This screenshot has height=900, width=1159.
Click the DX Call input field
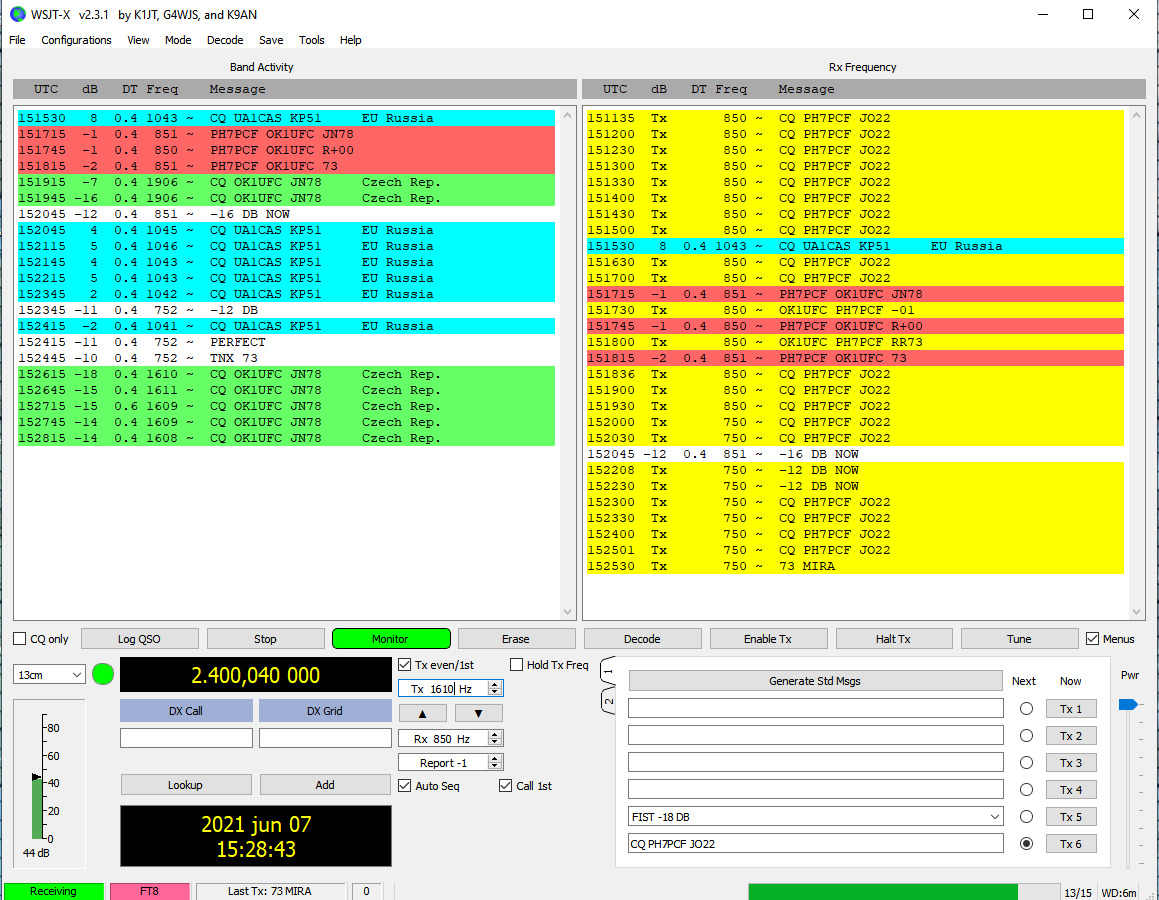click(186, 738)
